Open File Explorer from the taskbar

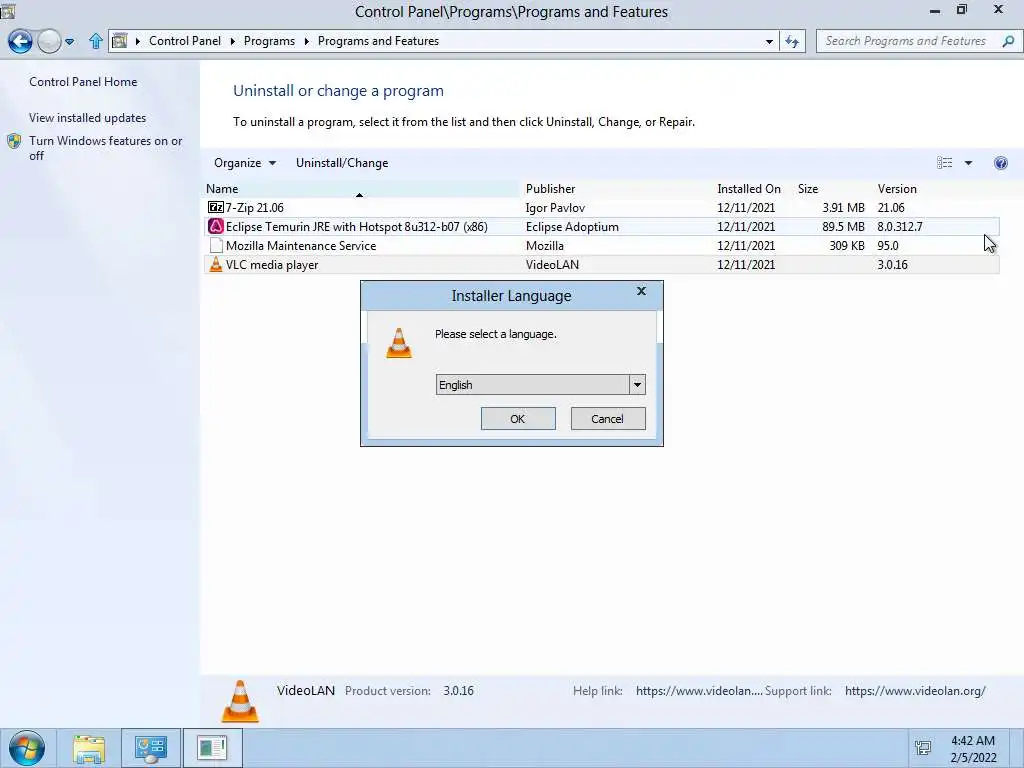click(89, 748)
